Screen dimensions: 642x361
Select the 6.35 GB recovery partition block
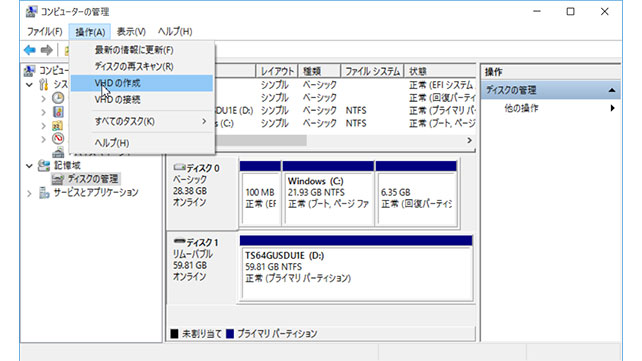pos(416,193)
